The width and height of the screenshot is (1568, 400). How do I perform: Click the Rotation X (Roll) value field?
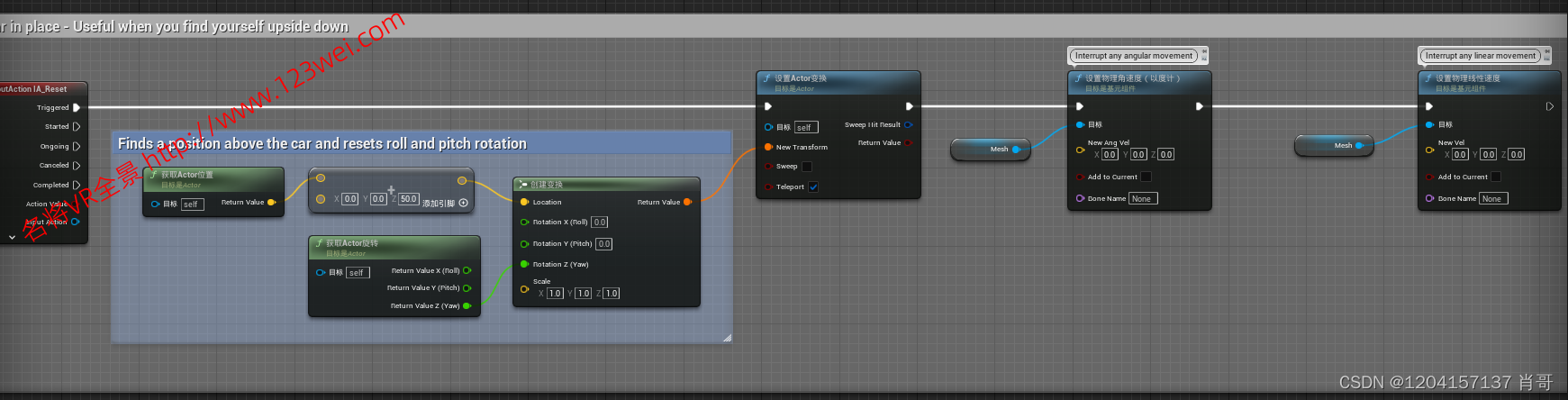[x=600, y=223]
